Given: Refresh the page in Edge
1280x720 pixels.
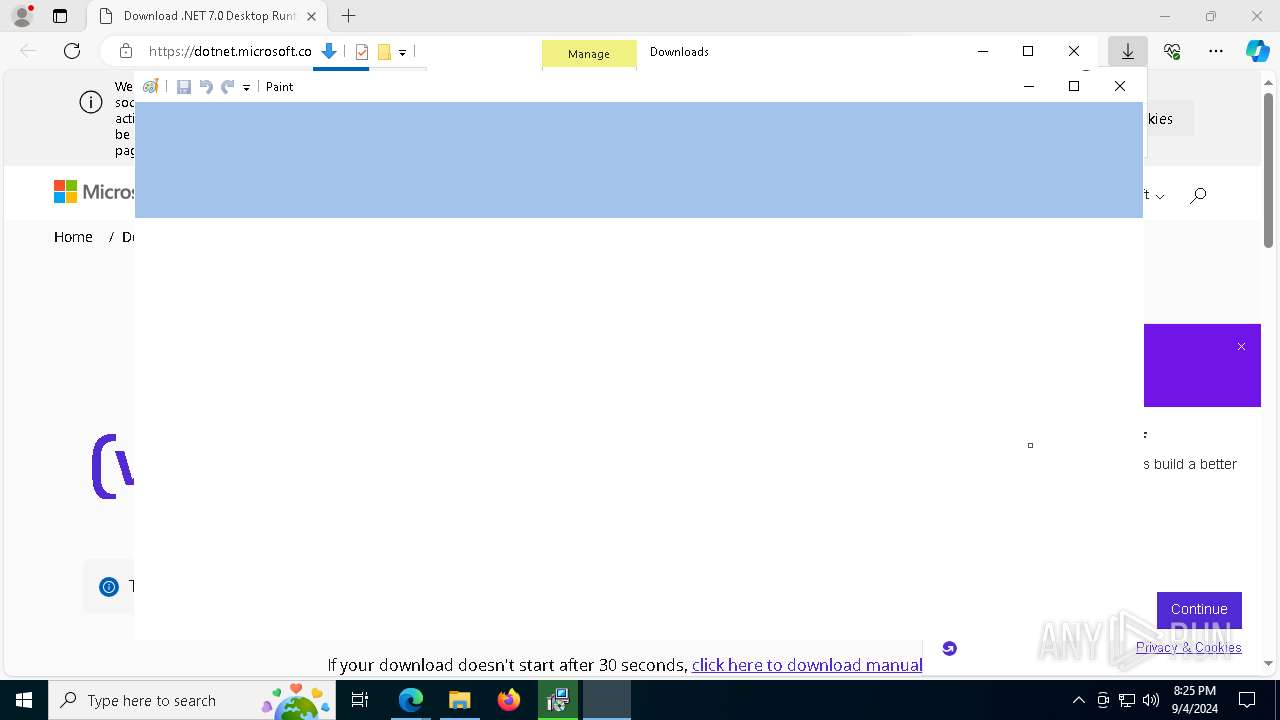Looking at the screenshot, I should pos(72,51).
